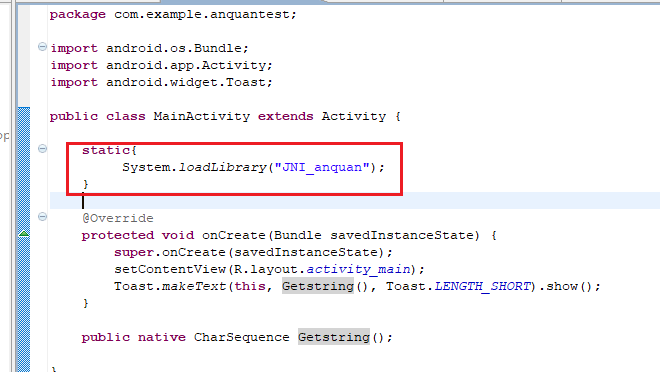Click the CharSequence return type
Image resolution: width=660 pixels, height=372 pixels.
tap(242, 337)
